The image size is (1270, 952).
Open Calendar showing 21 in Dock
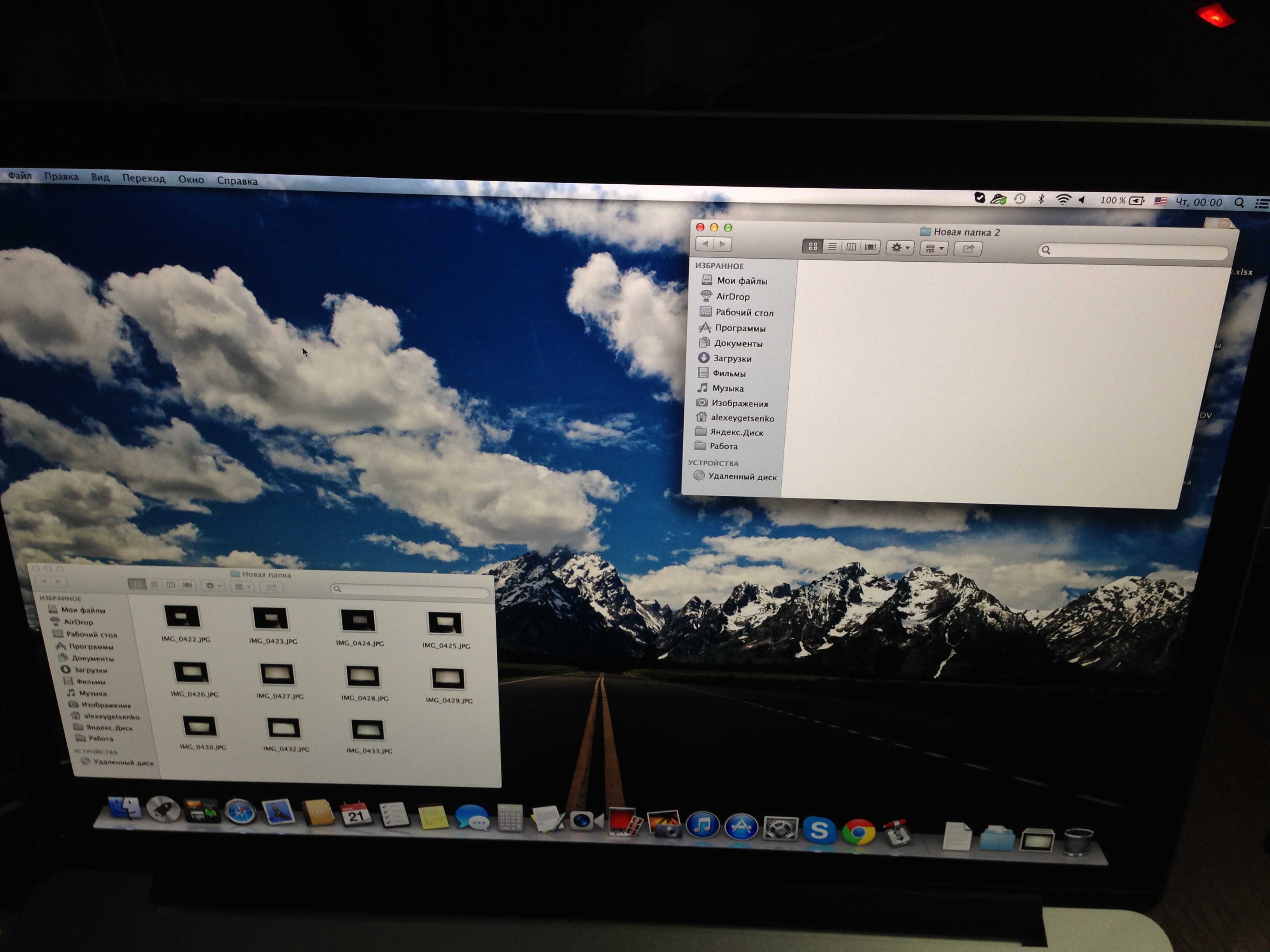tap(355, 815)
